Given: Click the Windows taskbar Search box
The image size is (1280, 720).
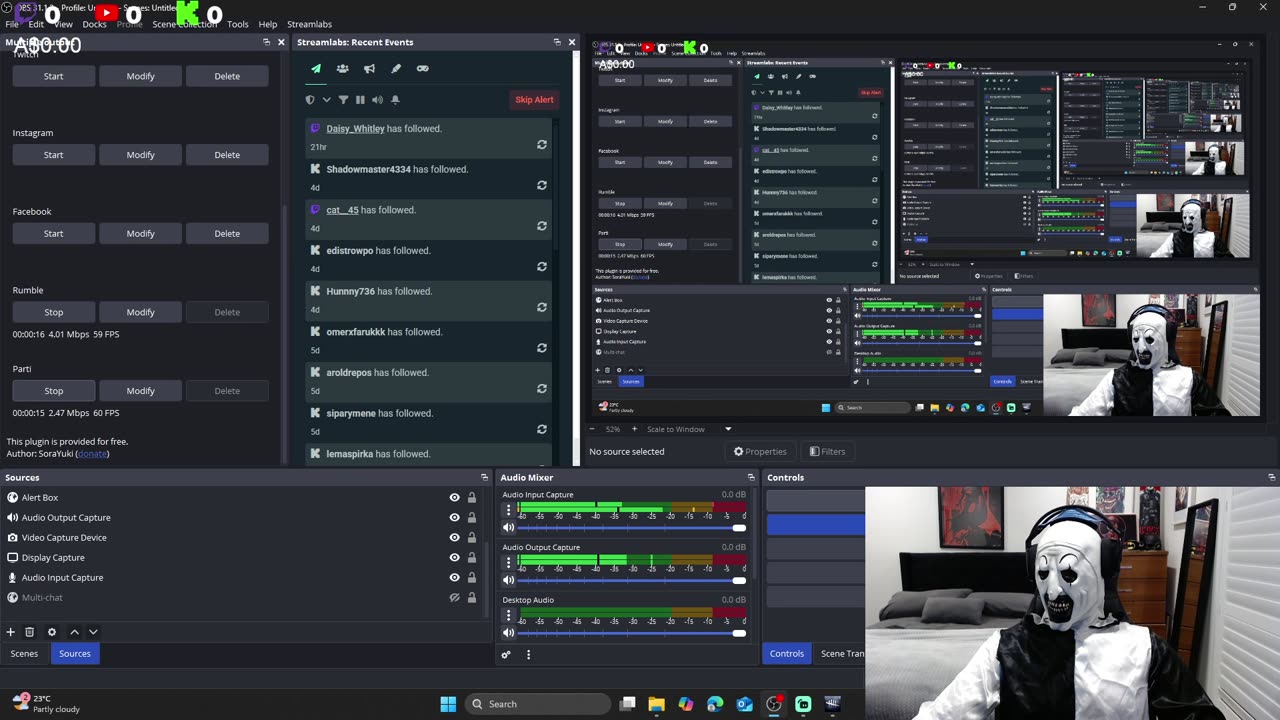Looking at the screenshot, I should 538,704.
